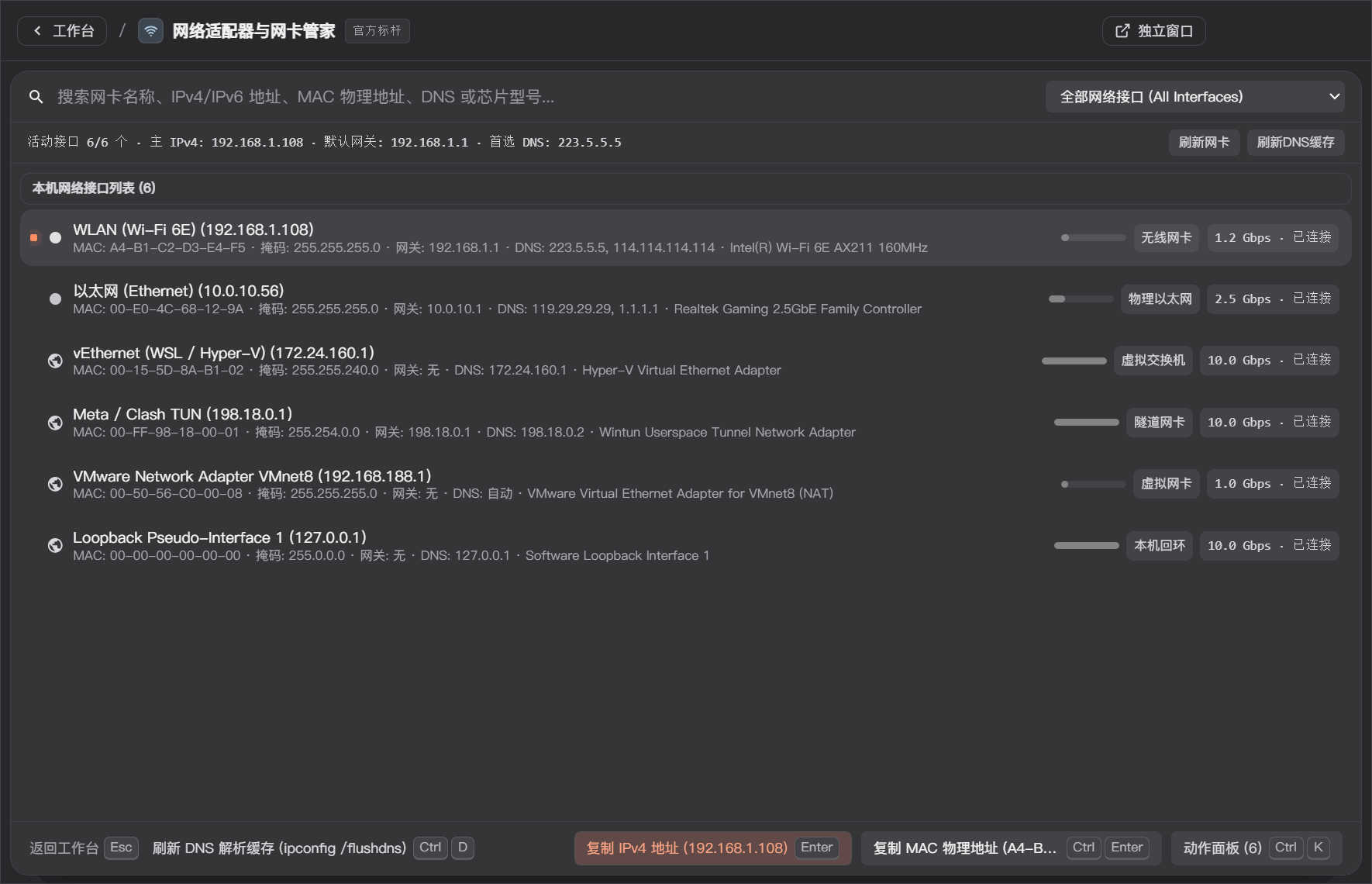Click globe icon of Meta / Clash TUN row

[55, 423]
